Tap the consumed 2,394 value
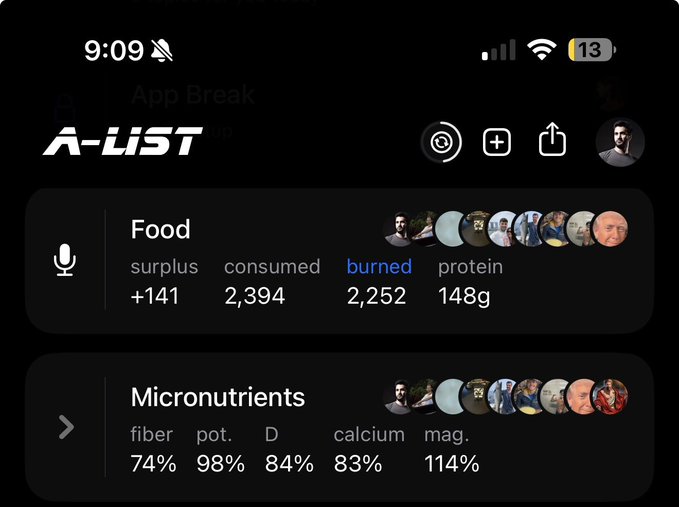679x507 pixels. [254, 295]
